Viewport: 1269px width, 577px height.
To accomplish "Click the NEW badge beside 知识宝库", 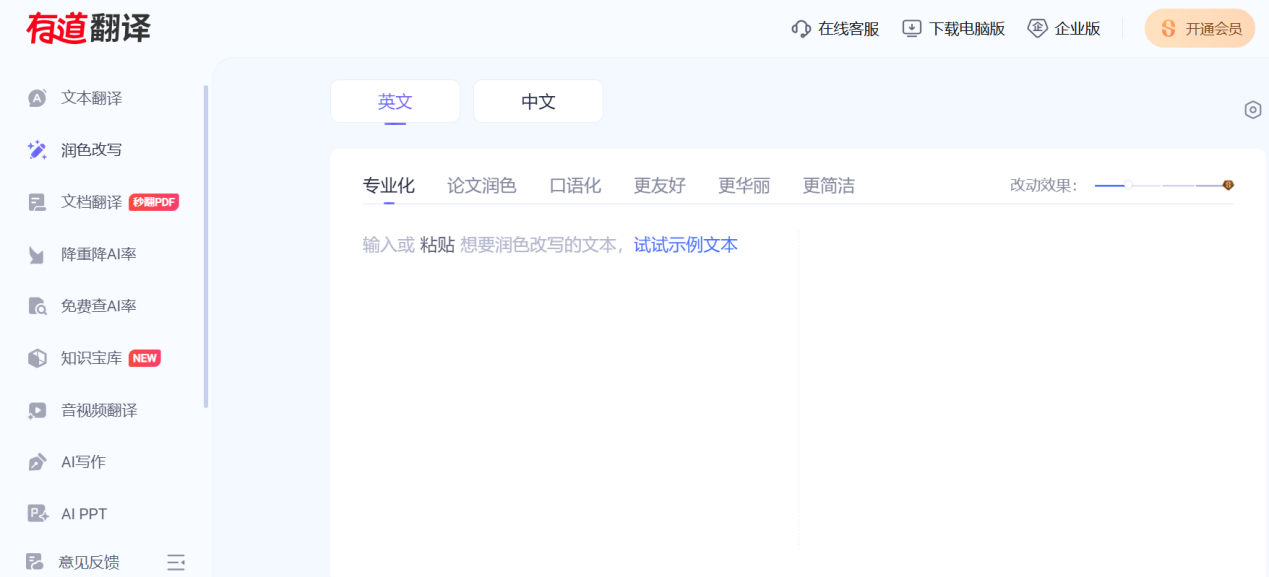I will pos(145,358).
